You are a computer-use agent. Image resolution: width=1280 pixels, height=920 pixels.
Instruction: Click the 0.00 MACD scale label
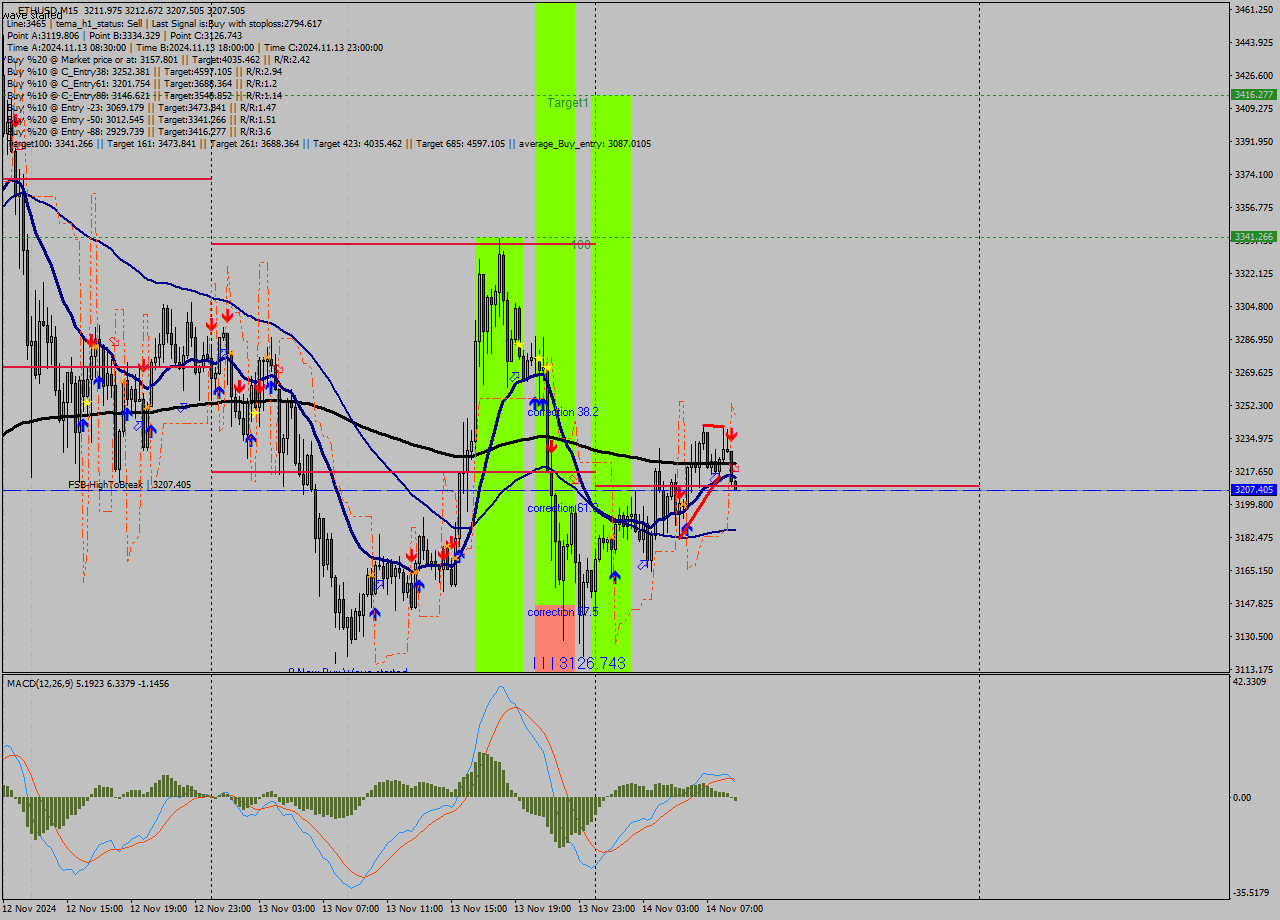(1242, 797)
